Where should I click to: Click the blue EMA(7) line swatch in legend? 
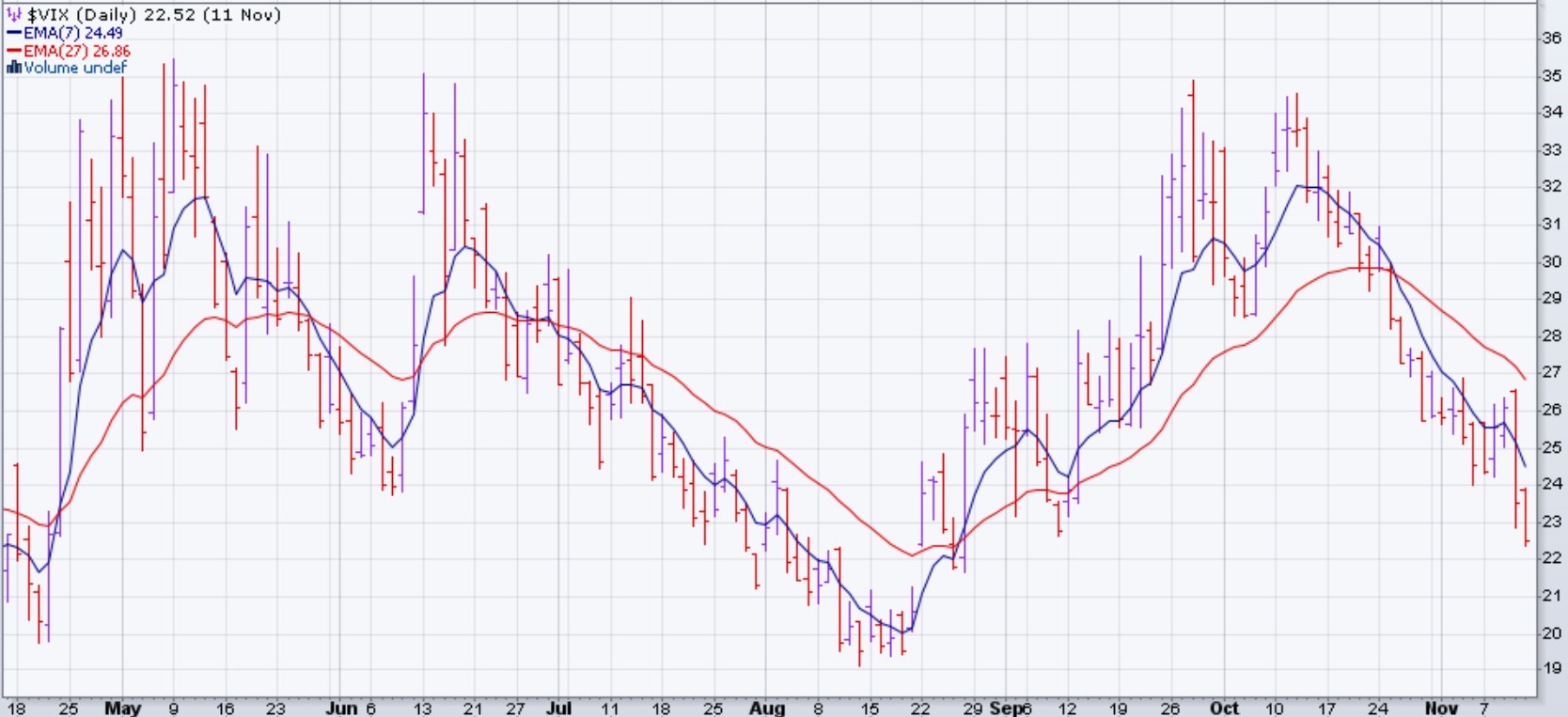point(14,33)
